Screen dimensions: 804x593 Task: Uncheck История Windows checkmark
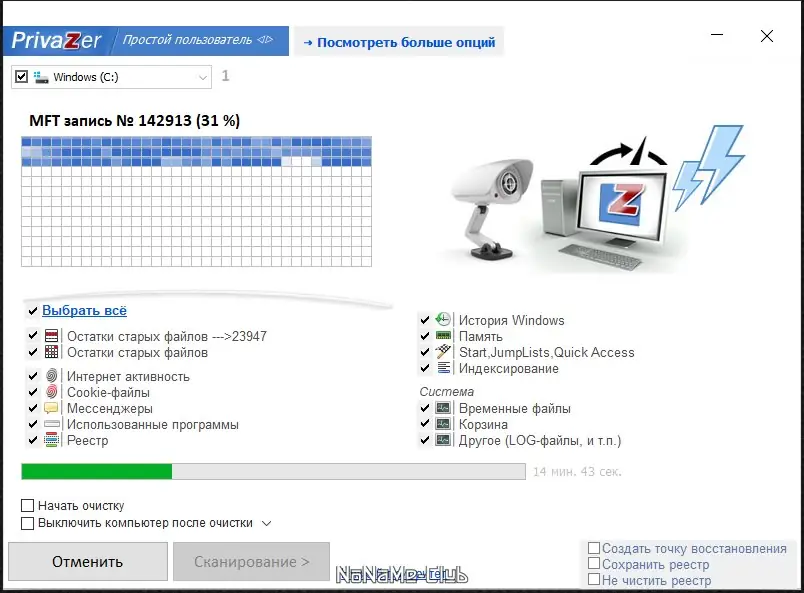pyautogui.click(x=425, y=320)
